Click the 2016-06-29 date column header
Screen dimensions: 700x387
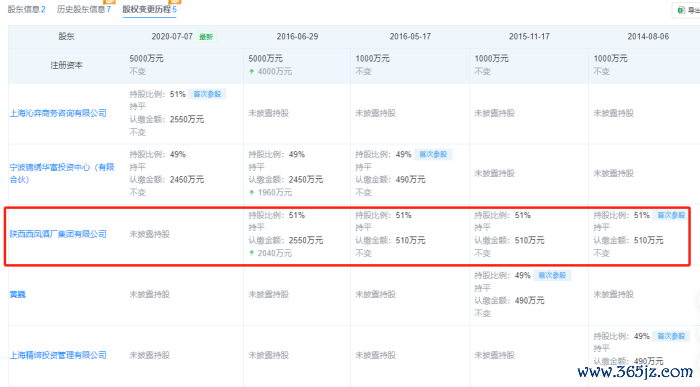tap(297, 37)
